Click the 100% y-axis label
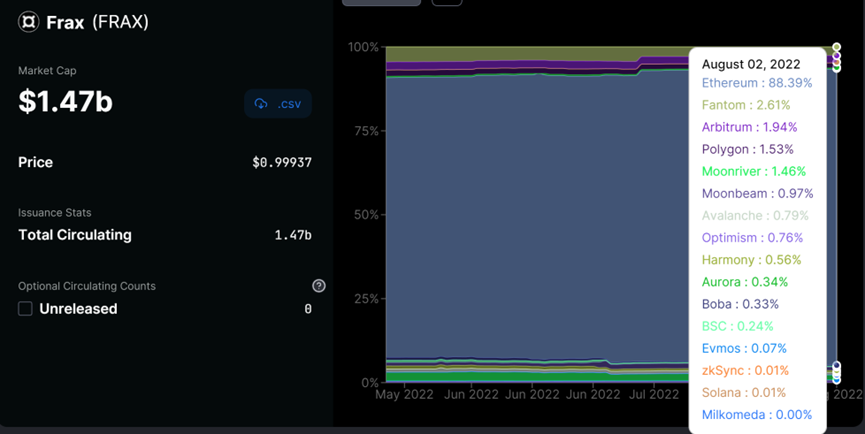Viewport: 865px width, 434px height. [363, 47]
